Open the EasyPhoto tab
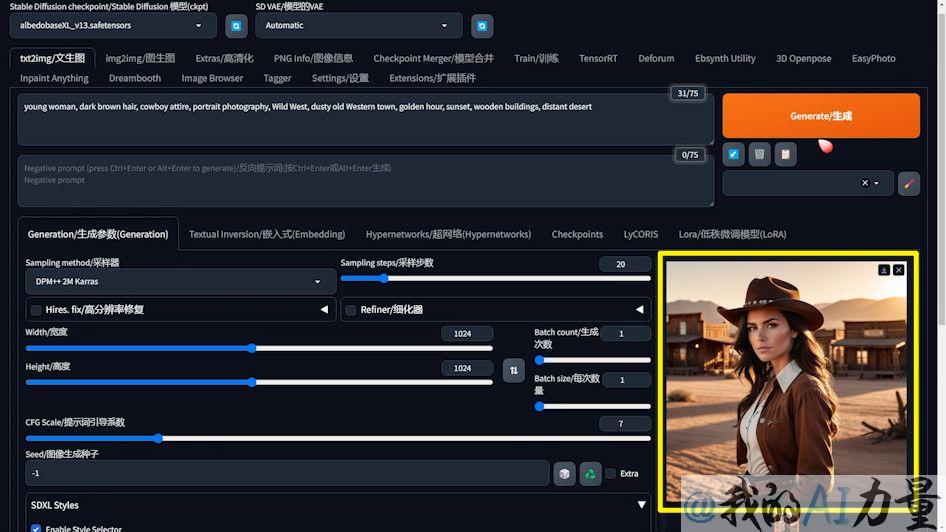946x532 pixels. coord(873,59)
